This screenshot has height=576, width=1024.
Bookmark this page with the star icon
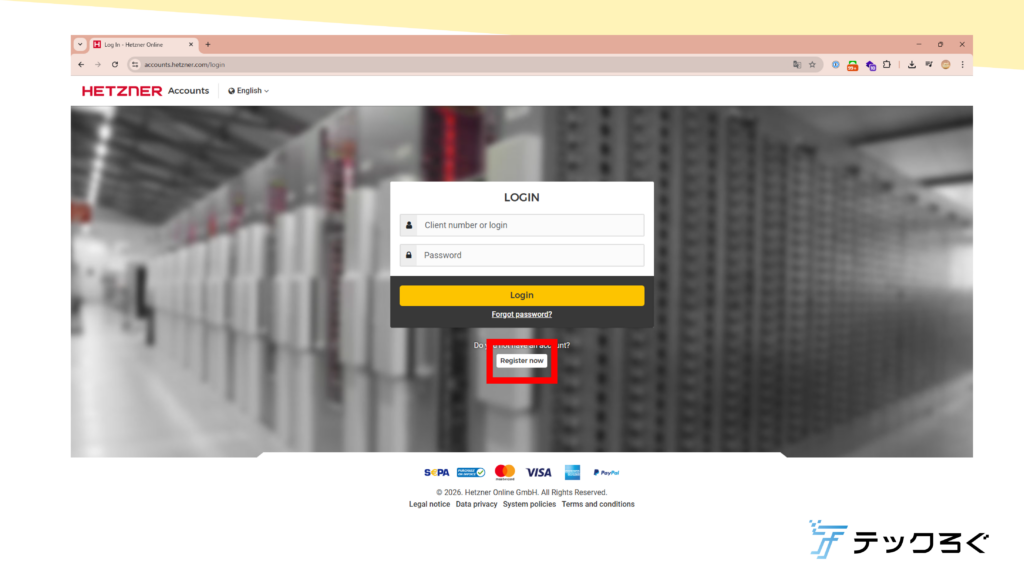pos(812,64)
